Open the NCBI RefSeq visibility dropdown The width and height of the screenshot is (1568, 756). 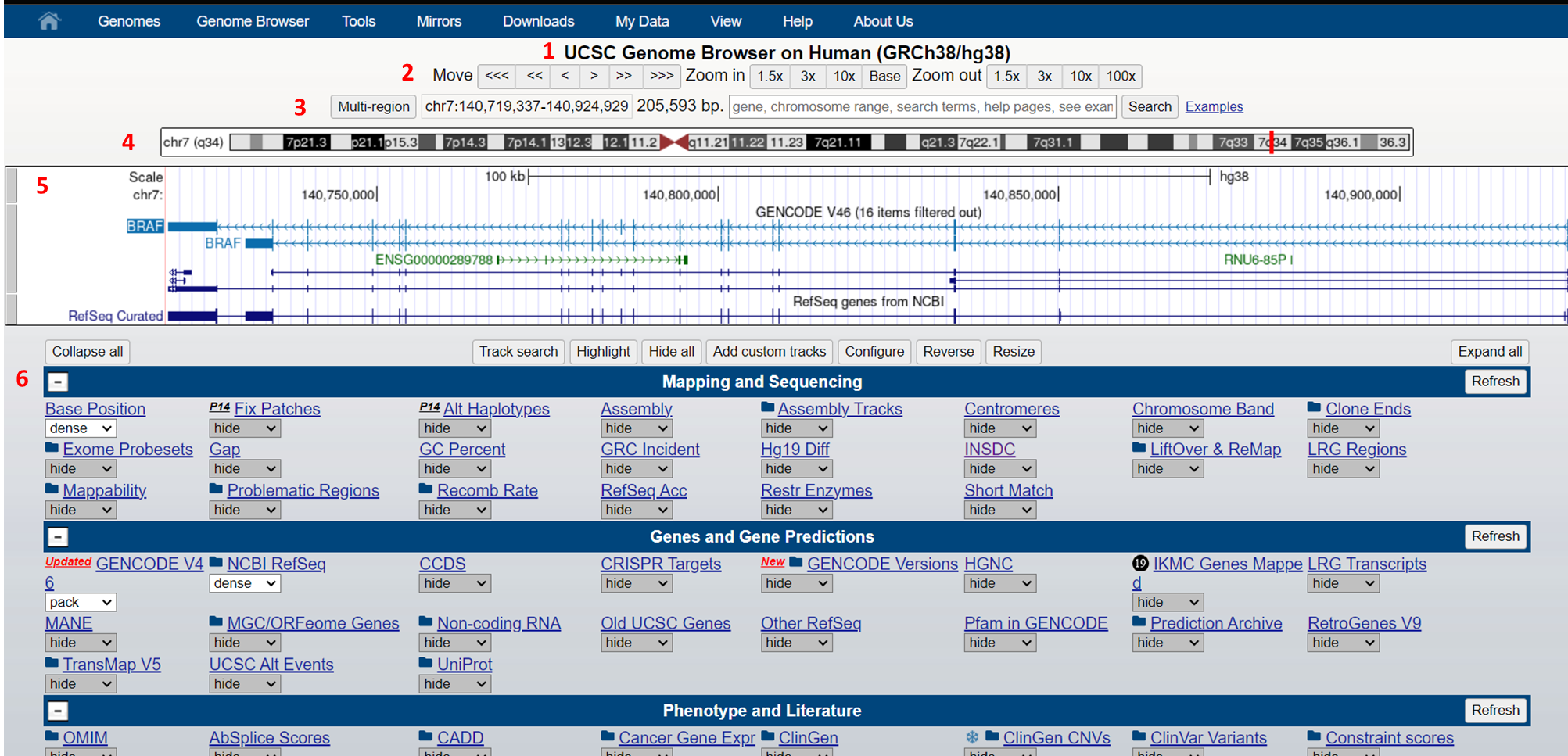(x=244, y=583)
